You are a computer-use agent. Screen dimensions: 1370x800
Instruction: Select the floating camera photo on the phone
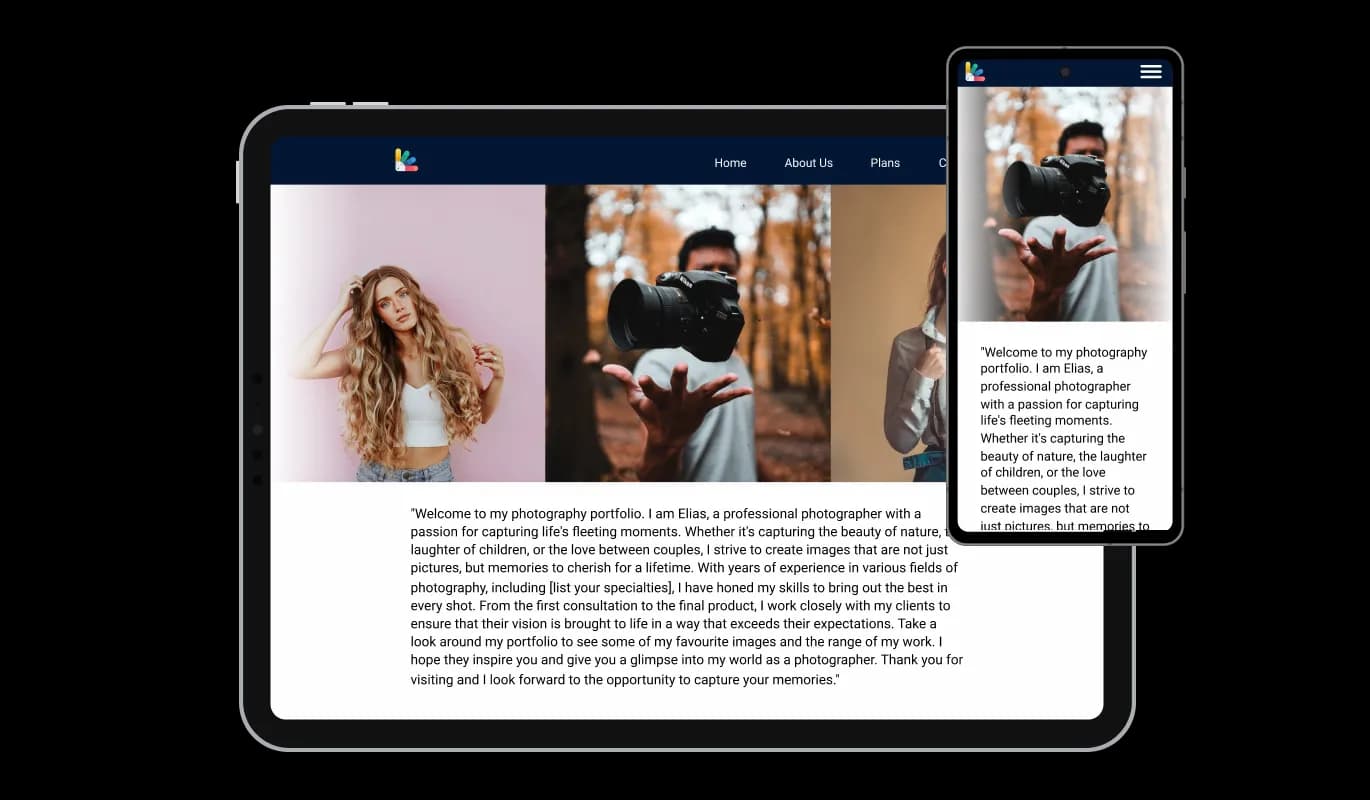coord(1065,204)
